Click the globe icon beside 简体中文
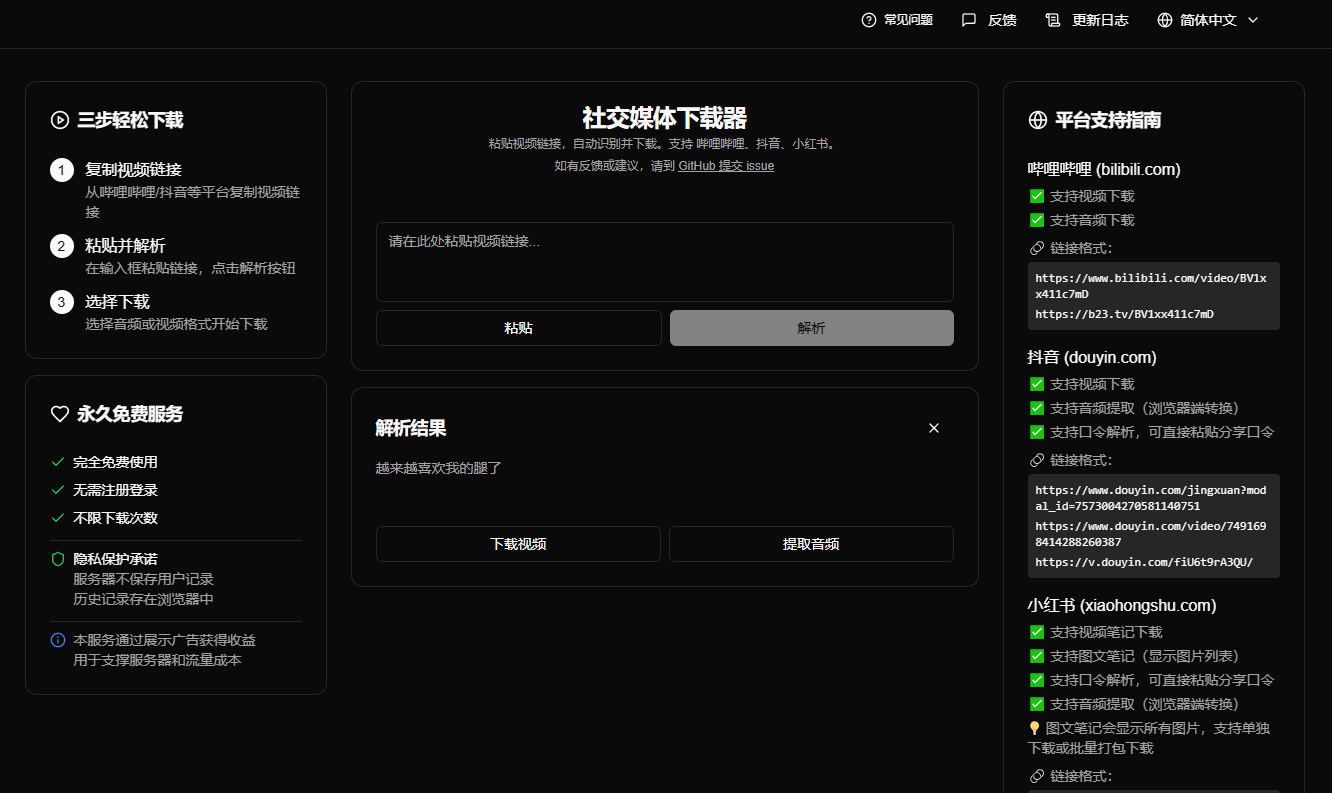The image size is (1332, 793). pyautogui.click(x=1164, y=20)
